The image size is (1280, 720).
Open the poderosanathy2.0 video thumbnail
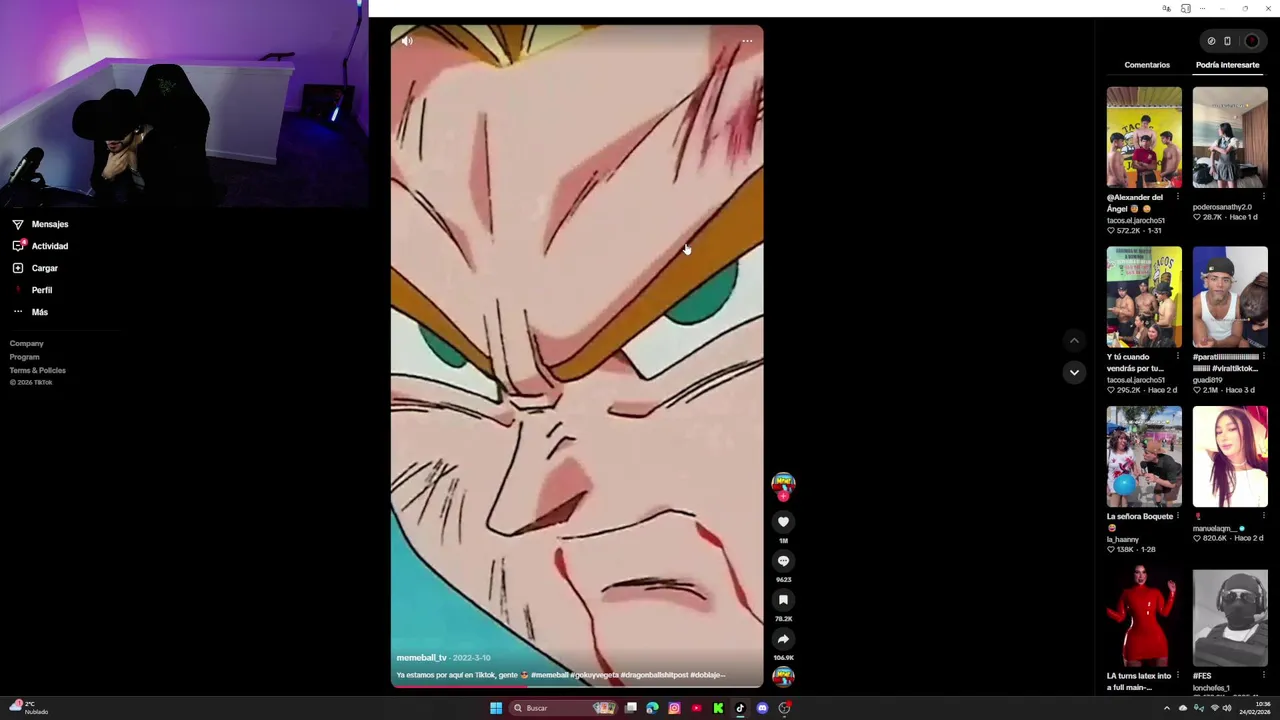[x=1230, y=137]
